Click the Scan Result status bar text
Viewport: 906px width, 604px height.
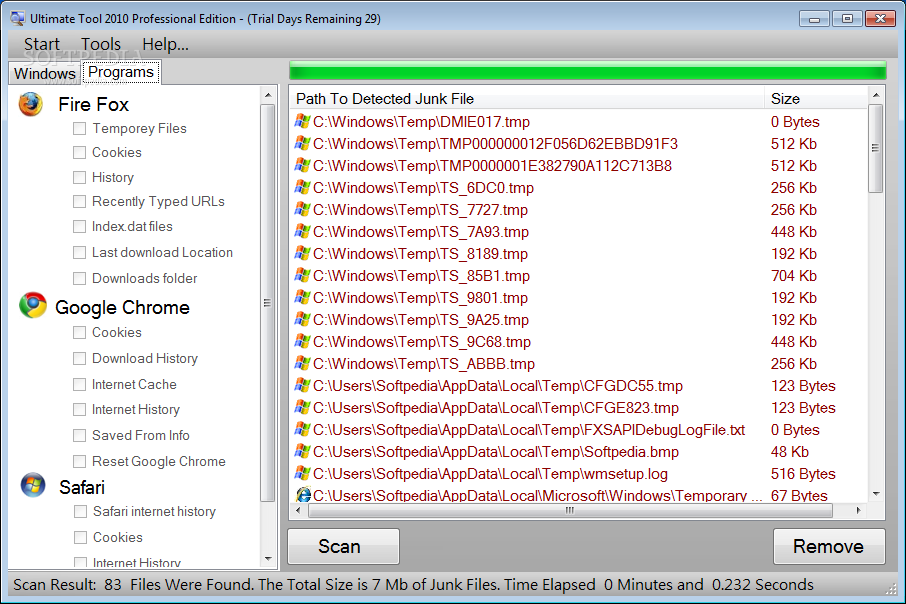pyautogui.click(x=413, y=585)
